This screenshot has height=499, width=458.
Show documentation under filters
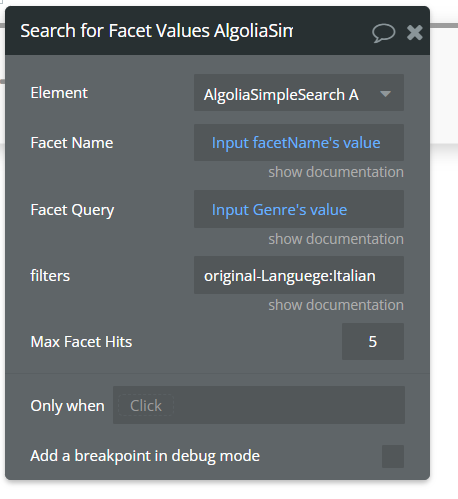[x=336, y=305]
